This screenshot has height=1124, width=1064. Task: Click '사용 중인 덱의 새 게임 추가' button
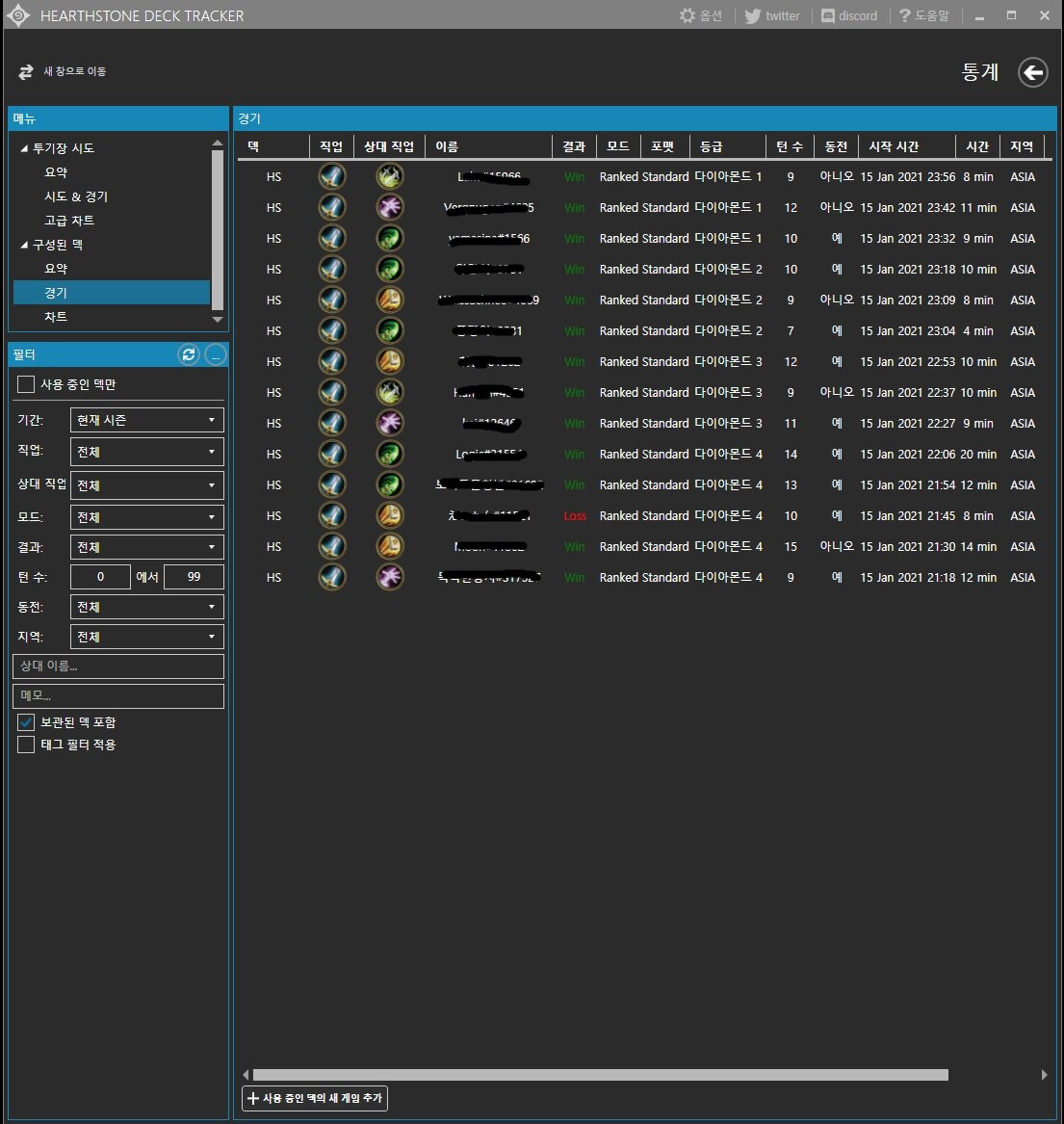pos(315,1098)
